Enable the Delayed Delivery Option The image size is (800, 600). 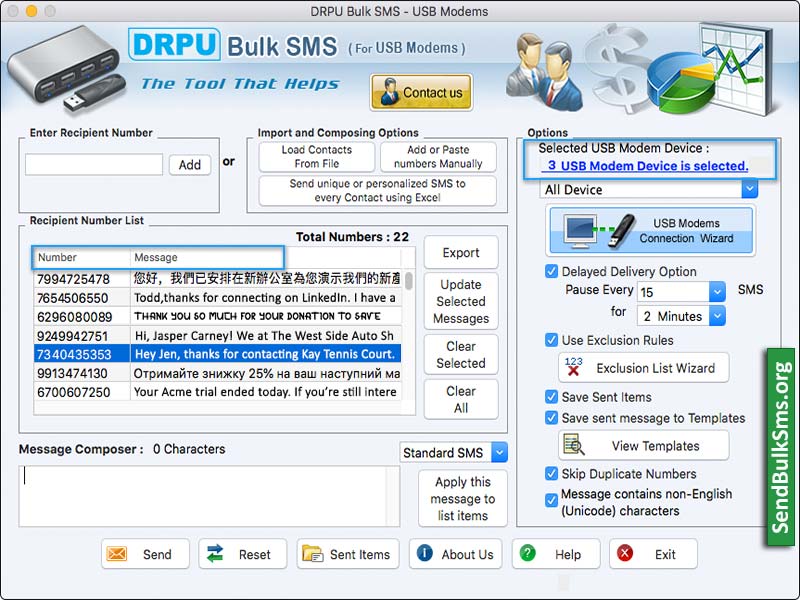click(x=550, y=272)
